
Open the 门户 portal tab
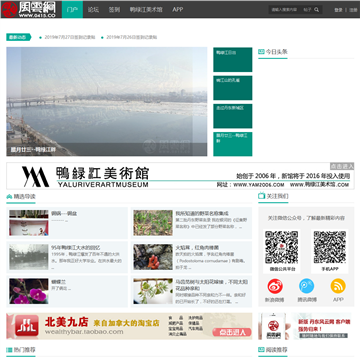(72, 10)
